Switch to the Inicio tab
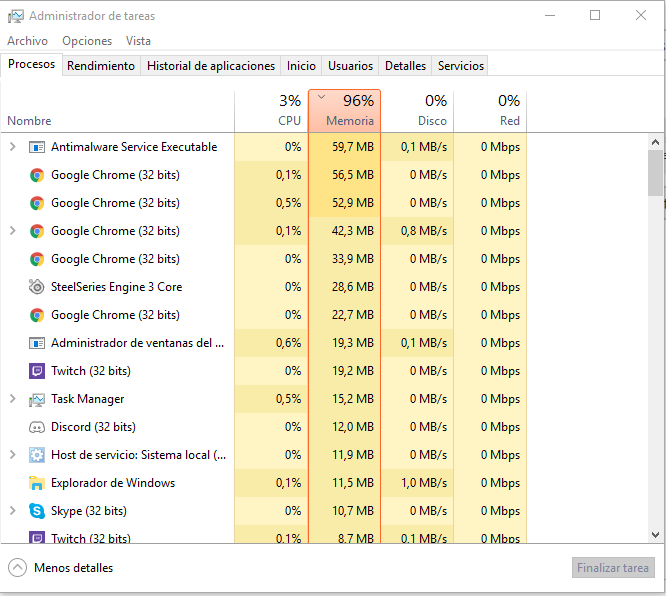Screen dimensions: 666x596 tap(301, 66)
